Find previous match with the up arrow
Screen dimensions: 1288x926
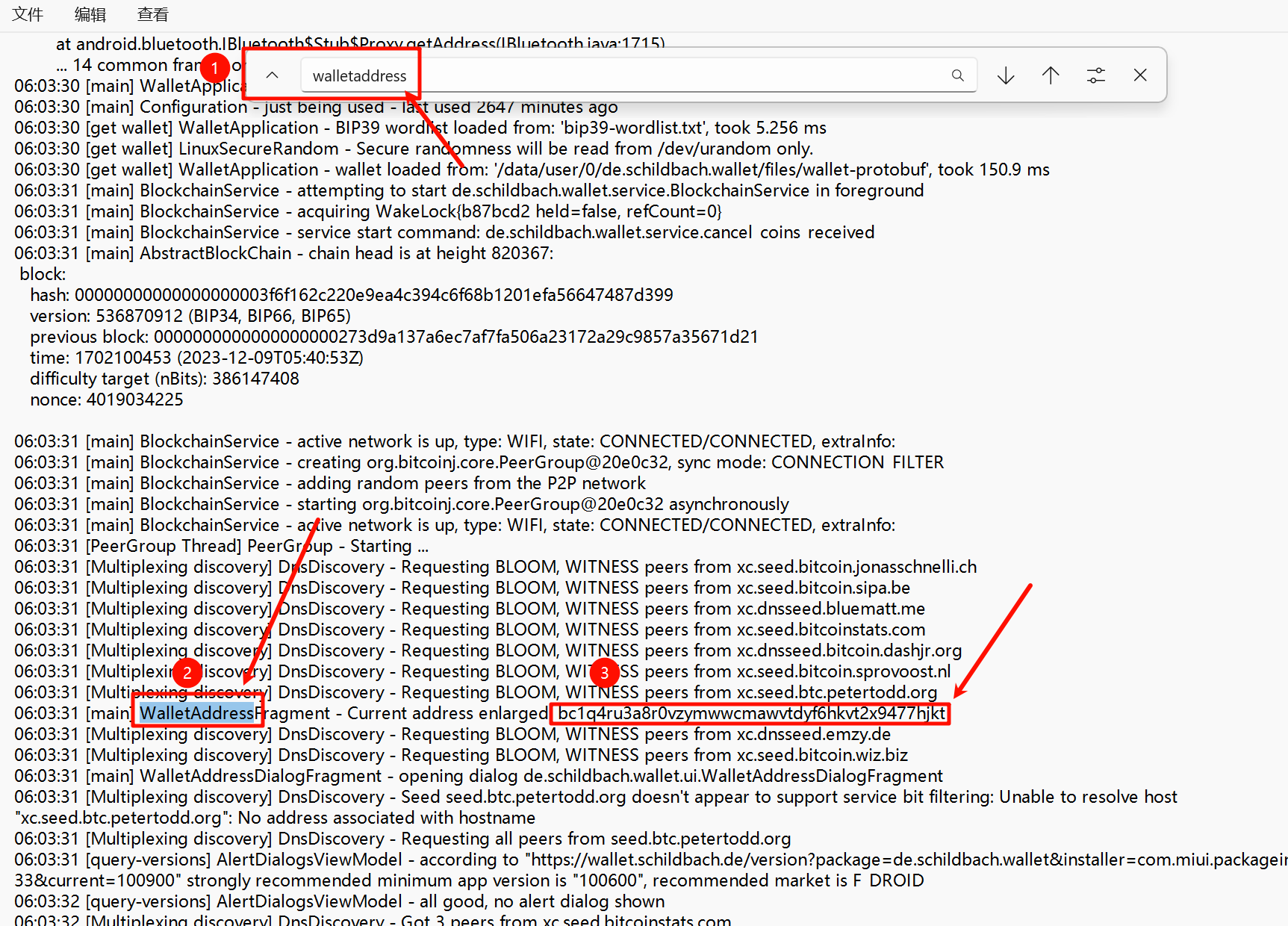(x=1051, y=75)
